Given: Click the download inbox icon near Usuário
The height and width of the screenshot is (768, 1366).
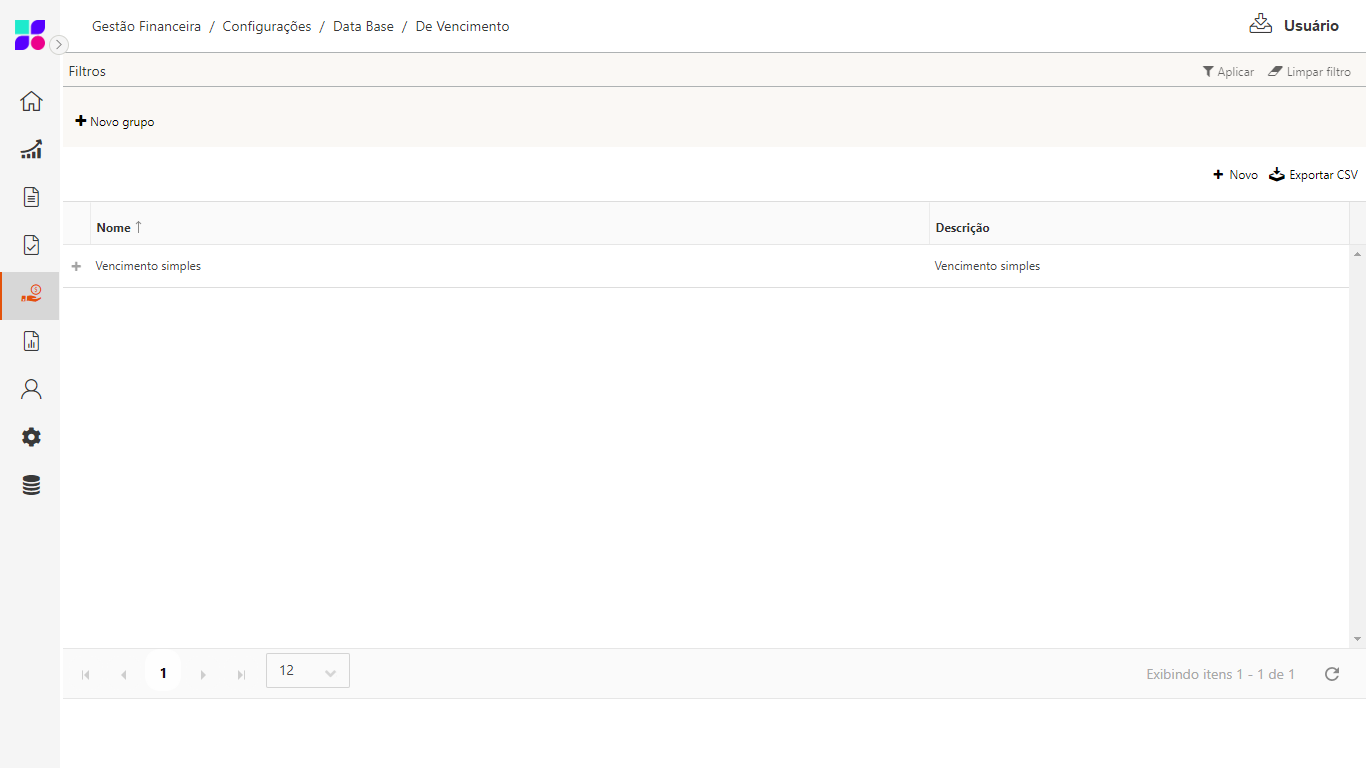Looking at the screenshot, I should coord(1260,24).
